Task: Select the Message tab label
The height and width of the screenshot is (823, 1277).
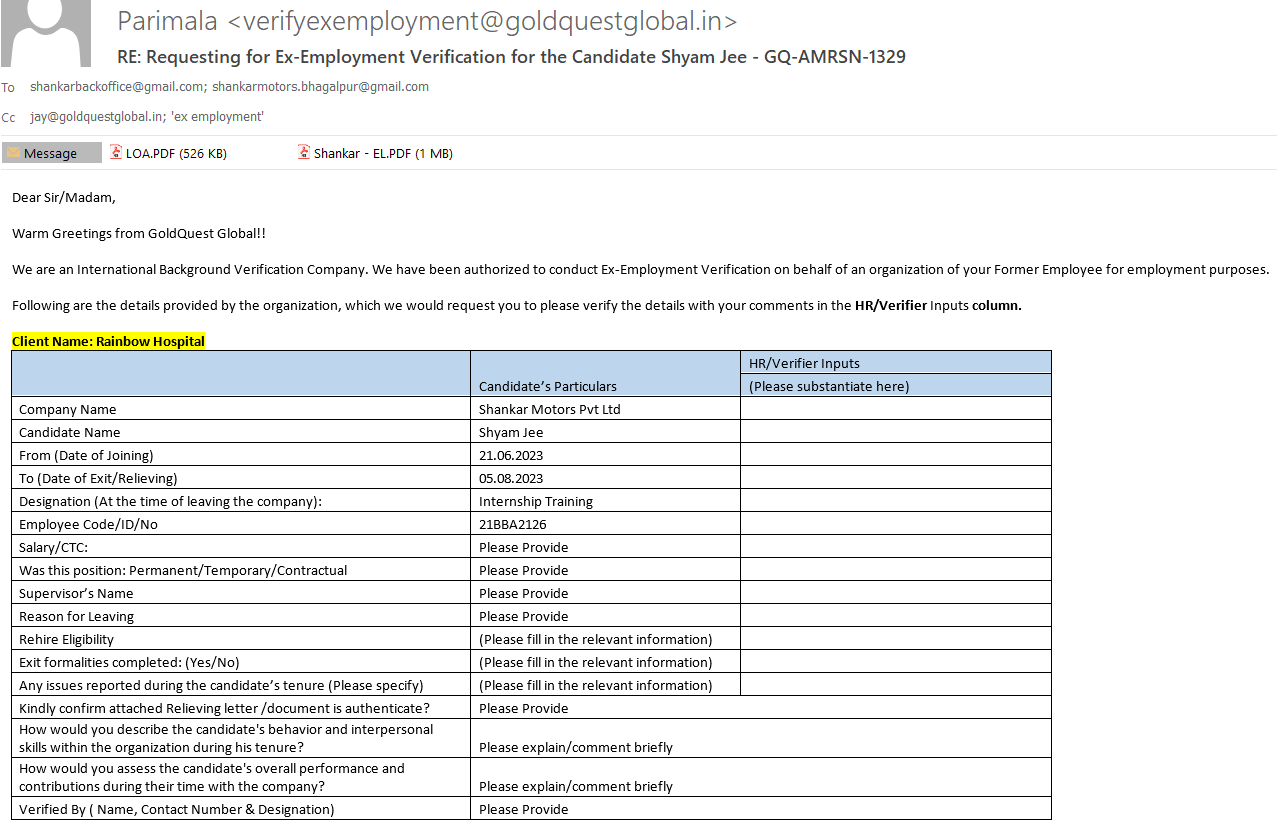Action: 51,153
